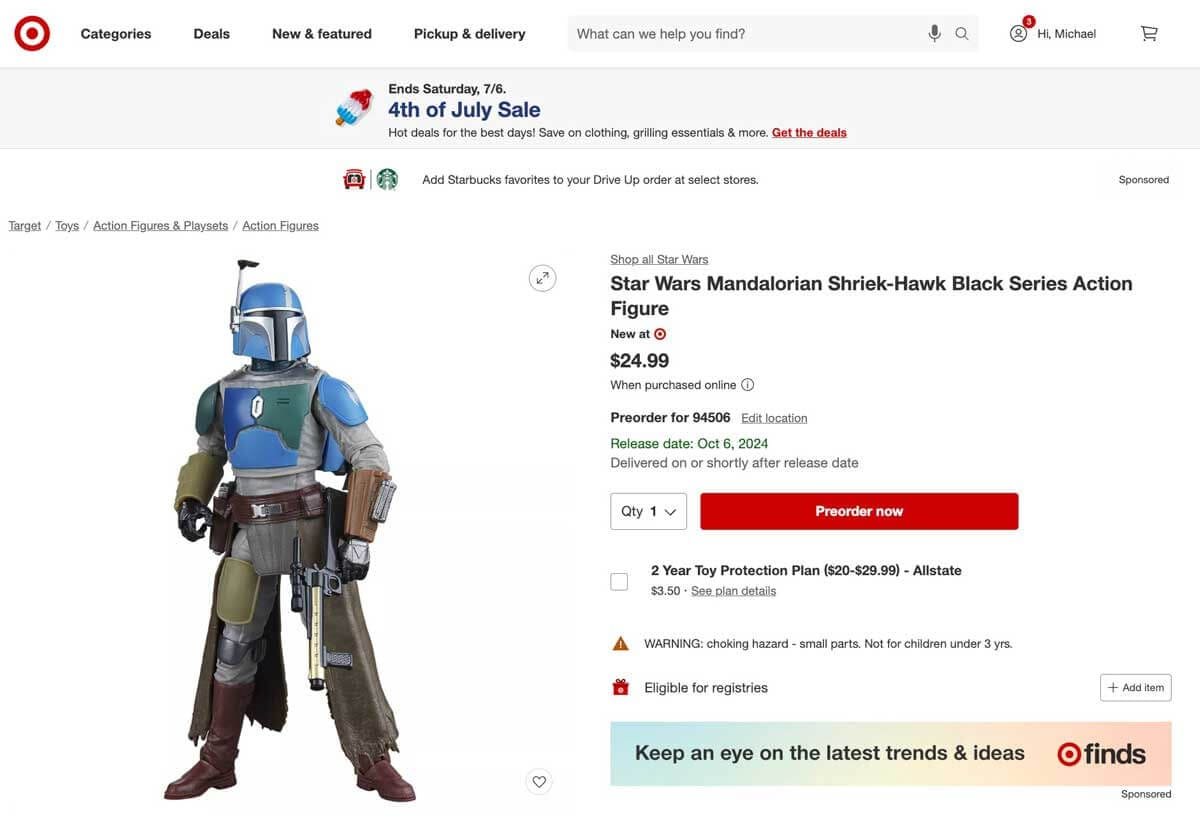Click the registry gift icon

point(620,687)
